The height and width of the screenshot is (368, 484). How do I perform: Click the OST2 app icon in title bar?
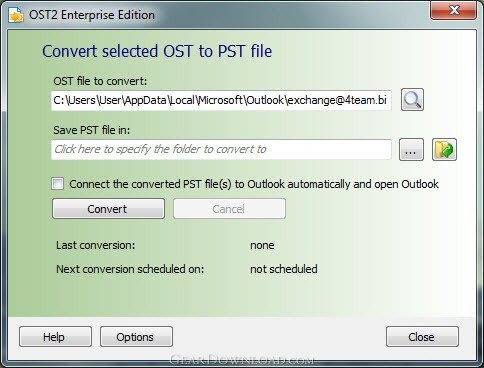[x=16, y=15]
